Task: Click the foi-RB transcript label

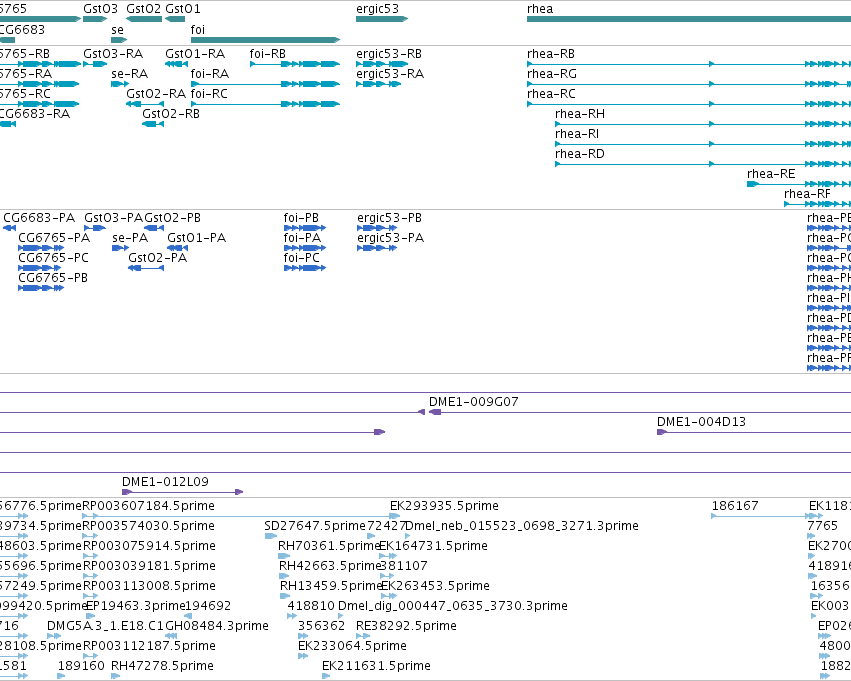Action: 268,54
